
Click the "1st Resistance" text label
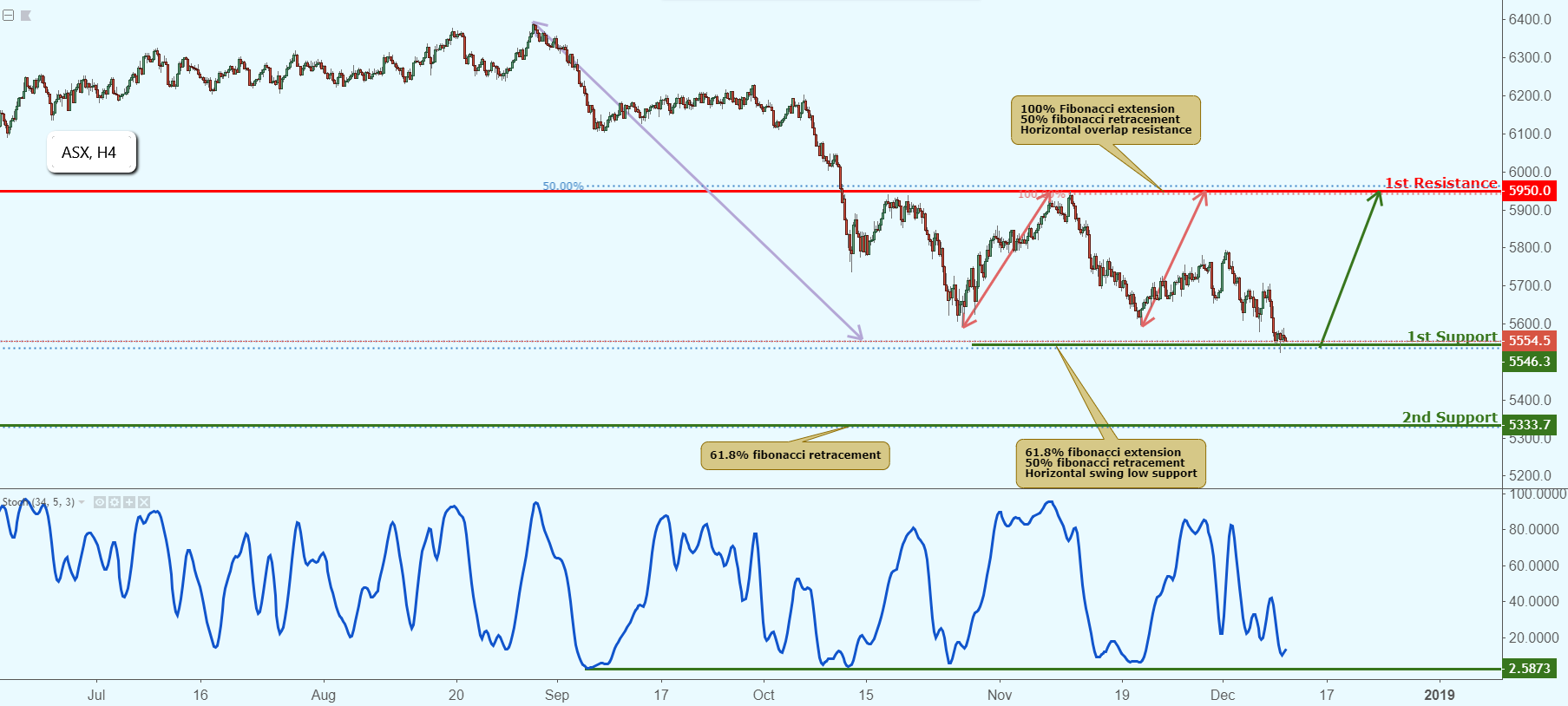[x=1440, y=183]
